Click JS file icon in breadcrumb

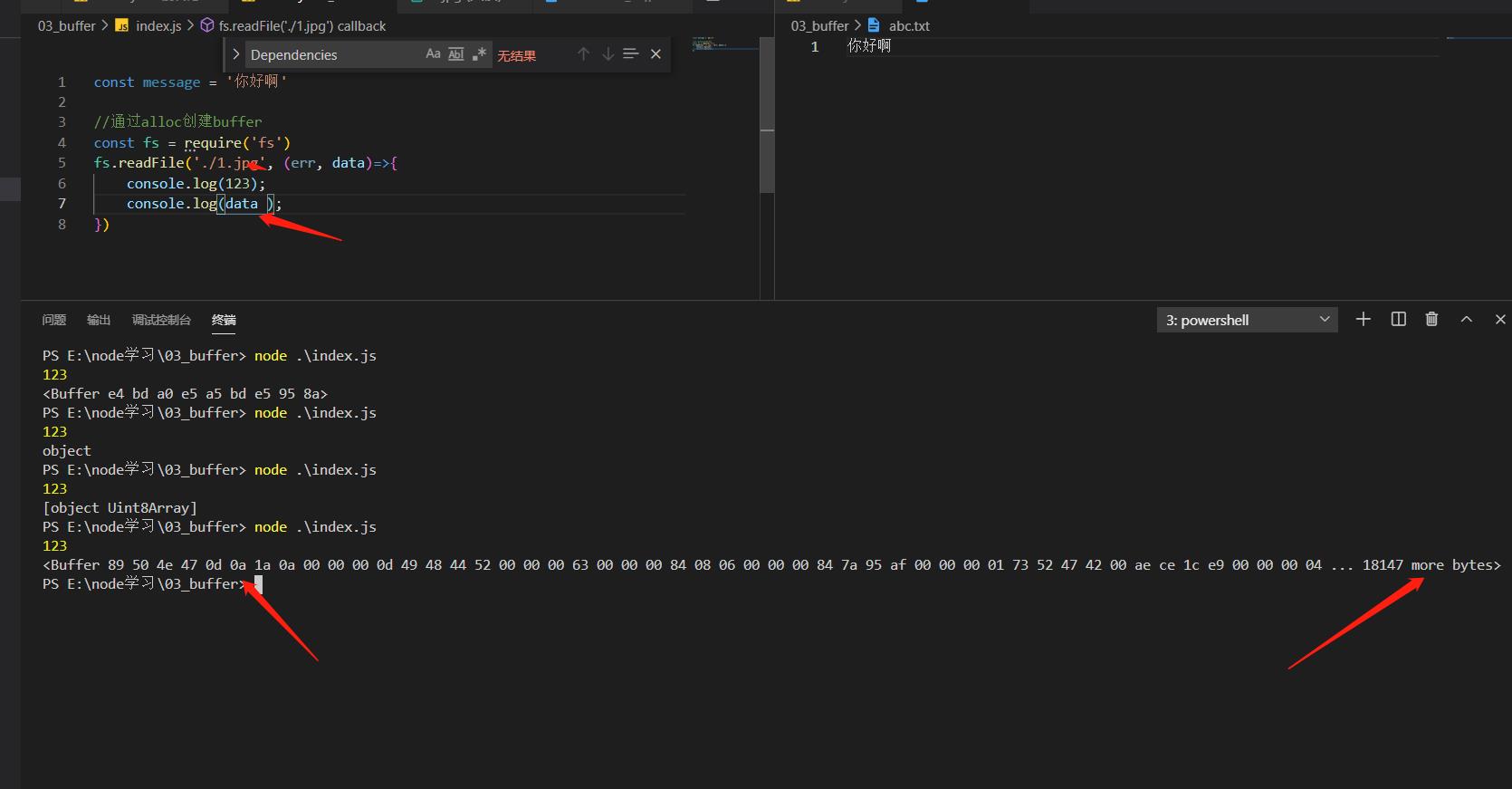(121, 26)
